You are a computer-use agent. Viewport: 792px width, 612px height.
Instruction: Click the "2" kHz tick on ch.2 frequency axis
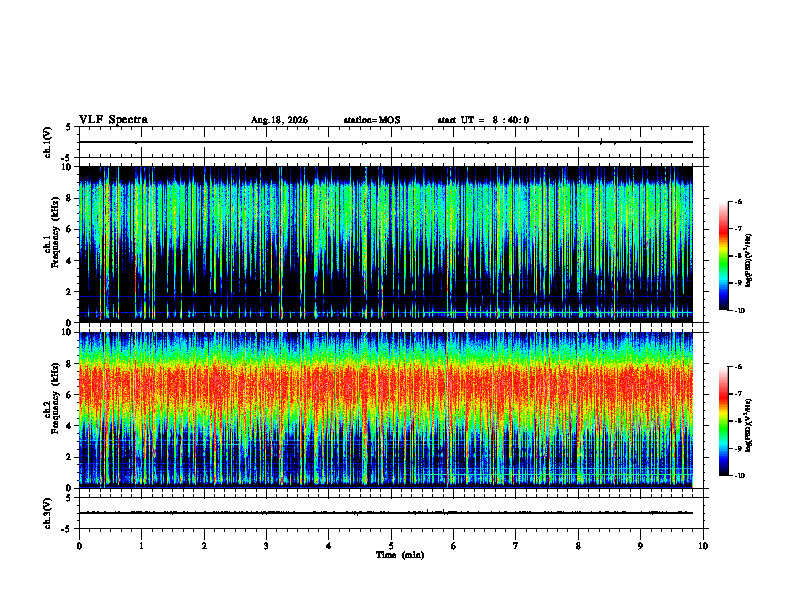[71, 457]
